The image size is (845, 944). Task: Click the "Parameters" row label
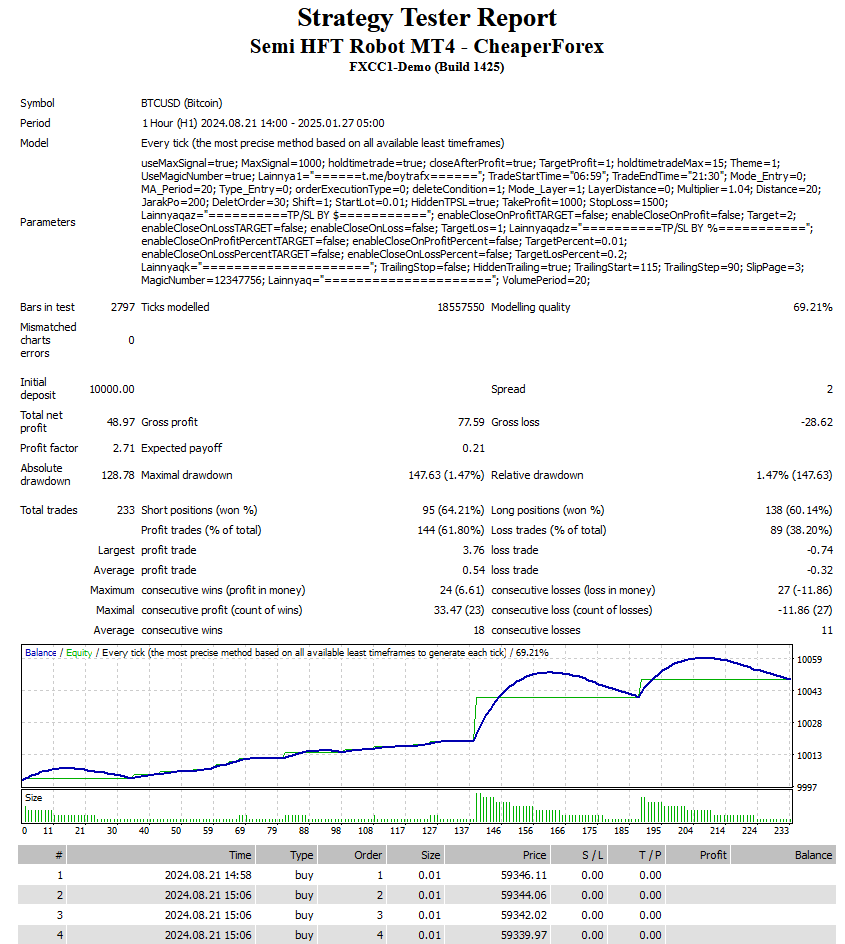pyautogui.click(x=48, y=222)
